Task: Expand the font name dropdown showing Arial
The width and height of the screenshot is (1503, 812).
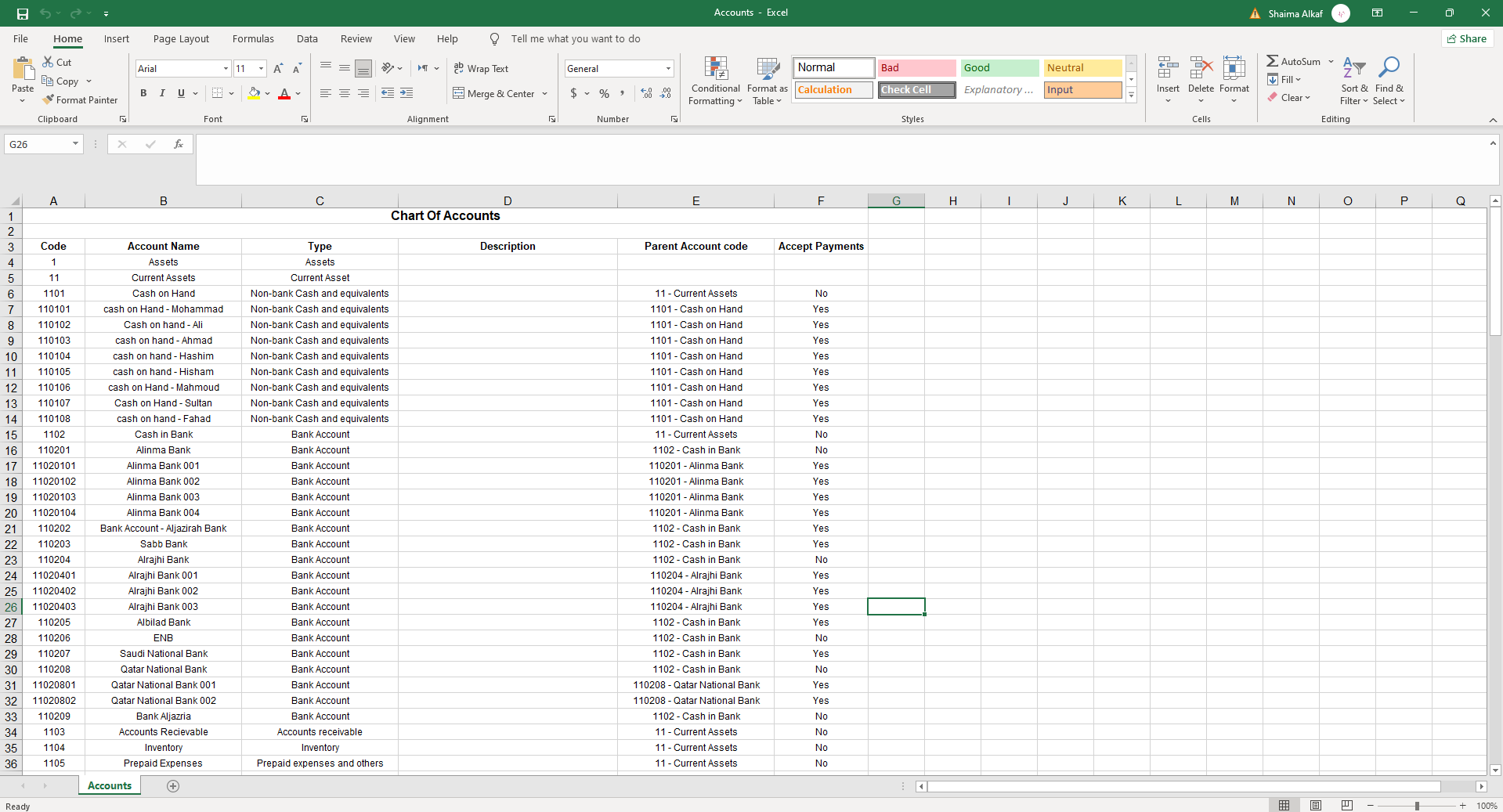Action: point(226,69)
